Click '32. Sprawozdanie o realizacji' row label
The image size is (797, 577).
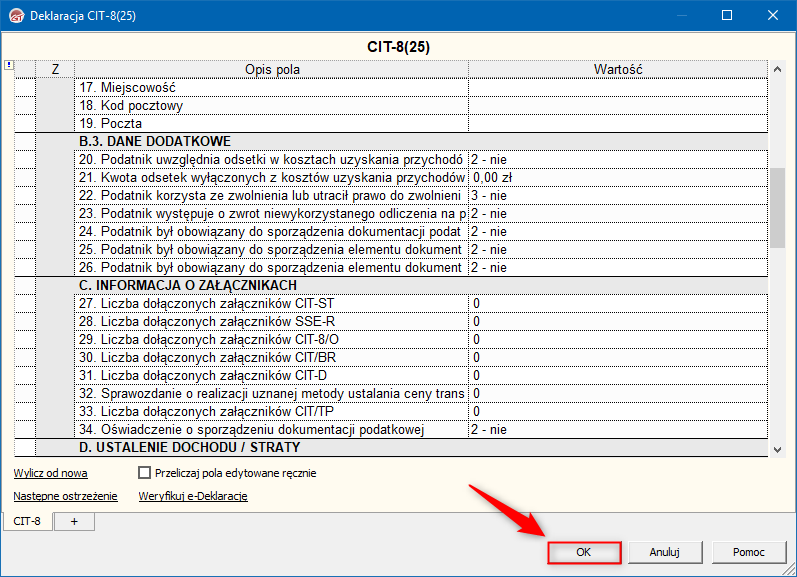[x=271, y=393]
